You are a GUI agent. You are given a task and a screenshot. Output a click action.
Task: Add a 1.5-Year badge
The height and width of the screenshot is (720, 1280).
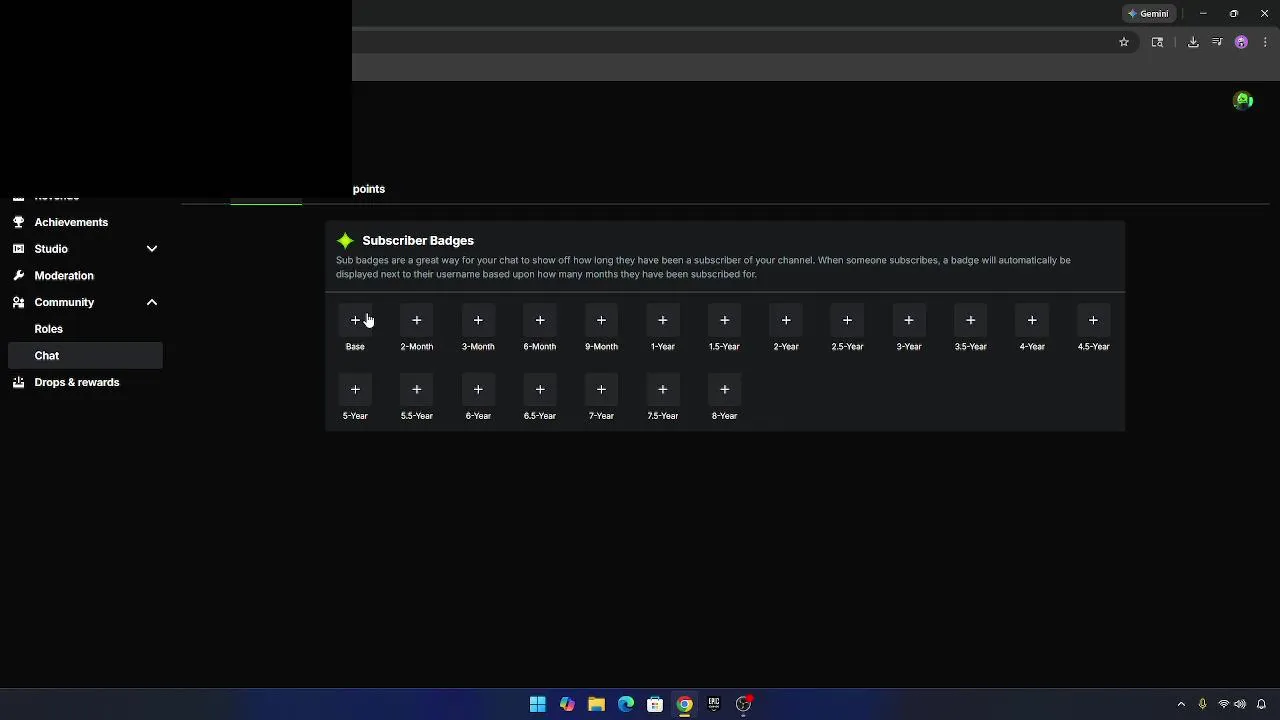[x=724, y=320]
